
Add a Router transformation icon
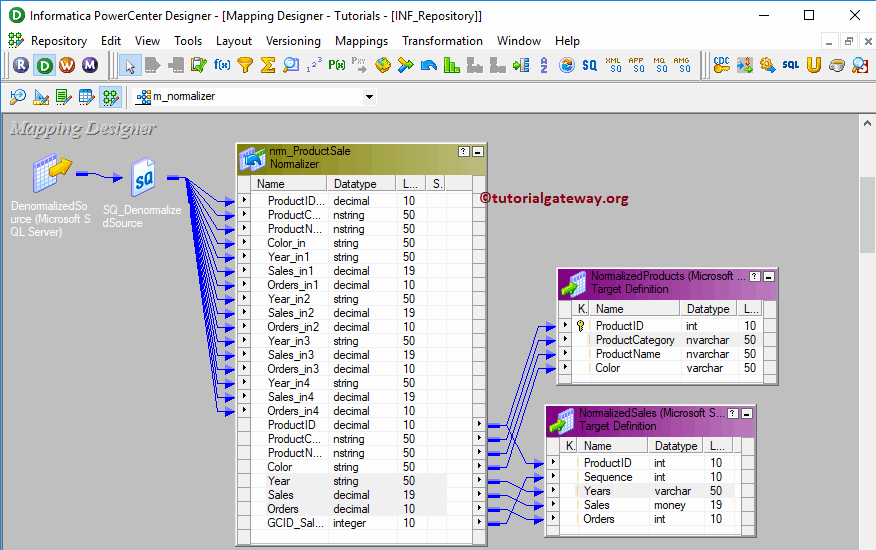click(x=405, y=65)
